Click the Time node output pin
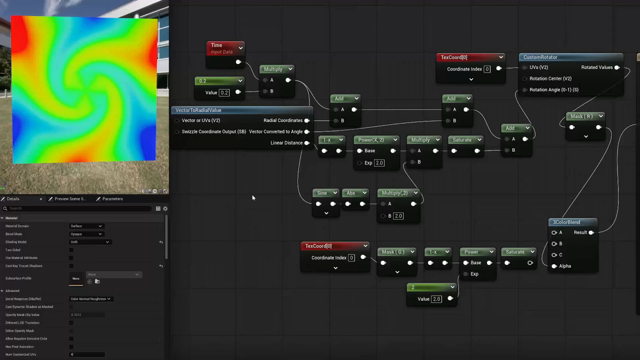The width and height of the screenshot is (640, 360). [x=238, y=62]
